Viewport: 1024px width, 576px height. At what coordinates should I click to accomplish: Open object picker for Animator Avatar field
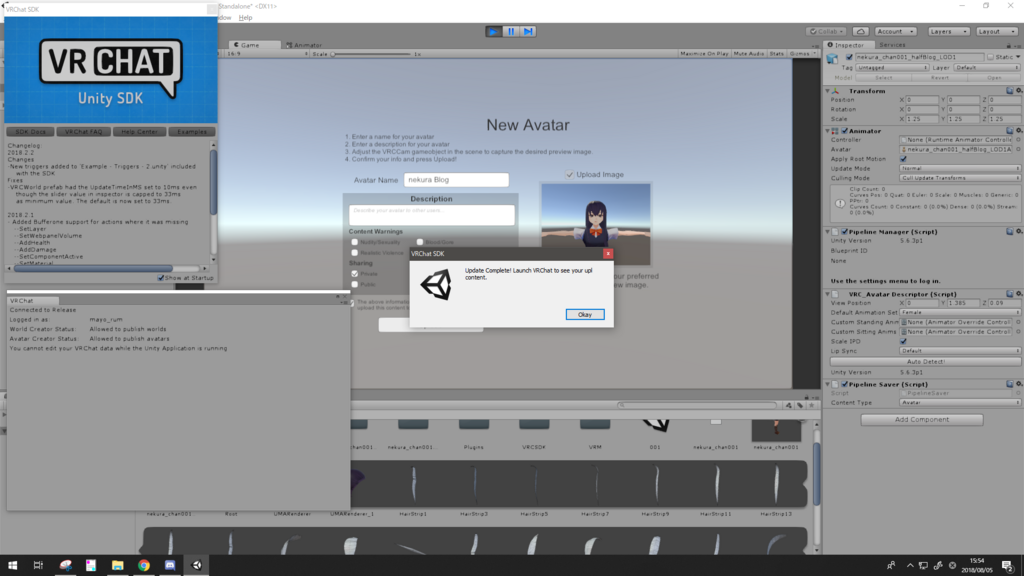coord(1019,149)
